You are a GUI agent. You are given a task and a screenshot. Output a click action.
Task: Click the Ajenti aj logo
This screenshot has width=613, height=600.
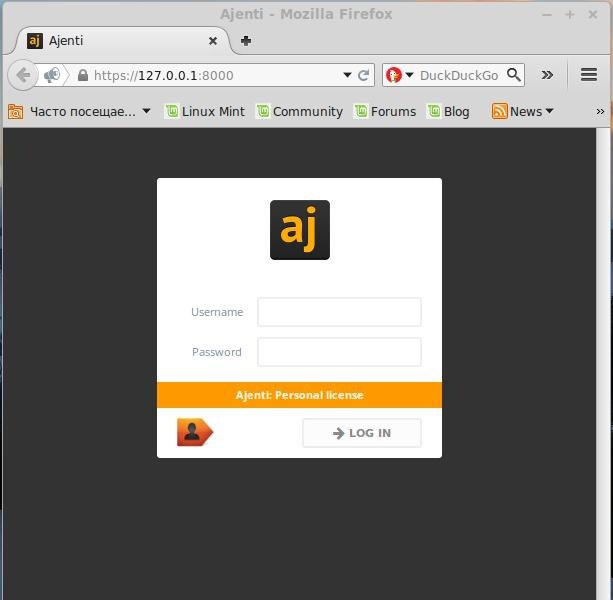[300, 230]
